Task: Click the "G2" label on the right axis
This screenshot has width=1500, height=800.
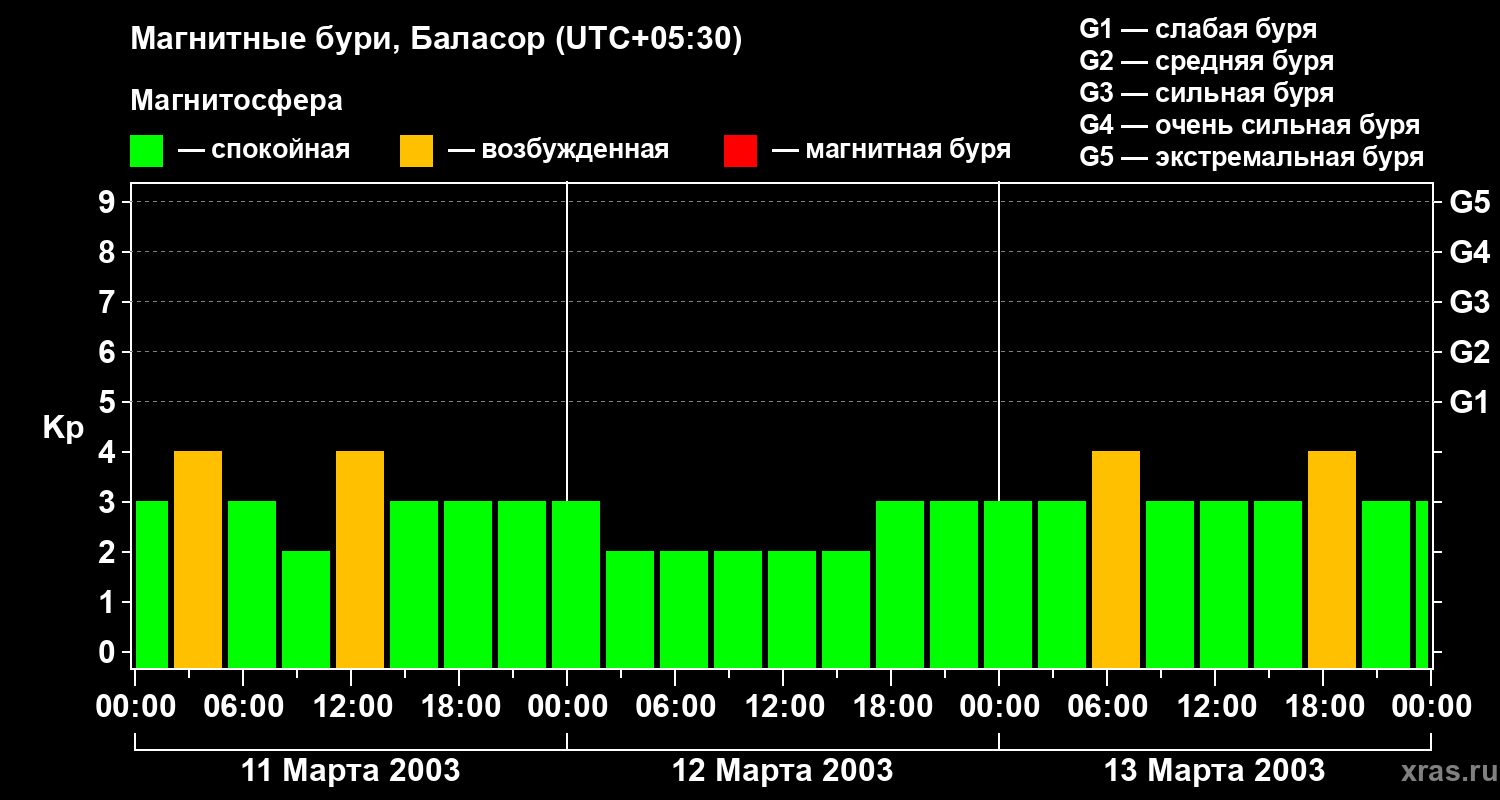Action: point(1470,353)
